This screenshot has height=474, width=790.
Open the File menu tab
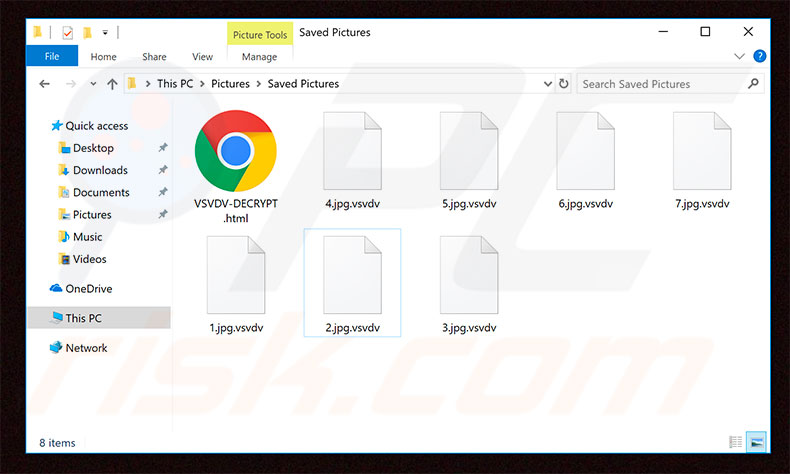(x=52, y=57)
